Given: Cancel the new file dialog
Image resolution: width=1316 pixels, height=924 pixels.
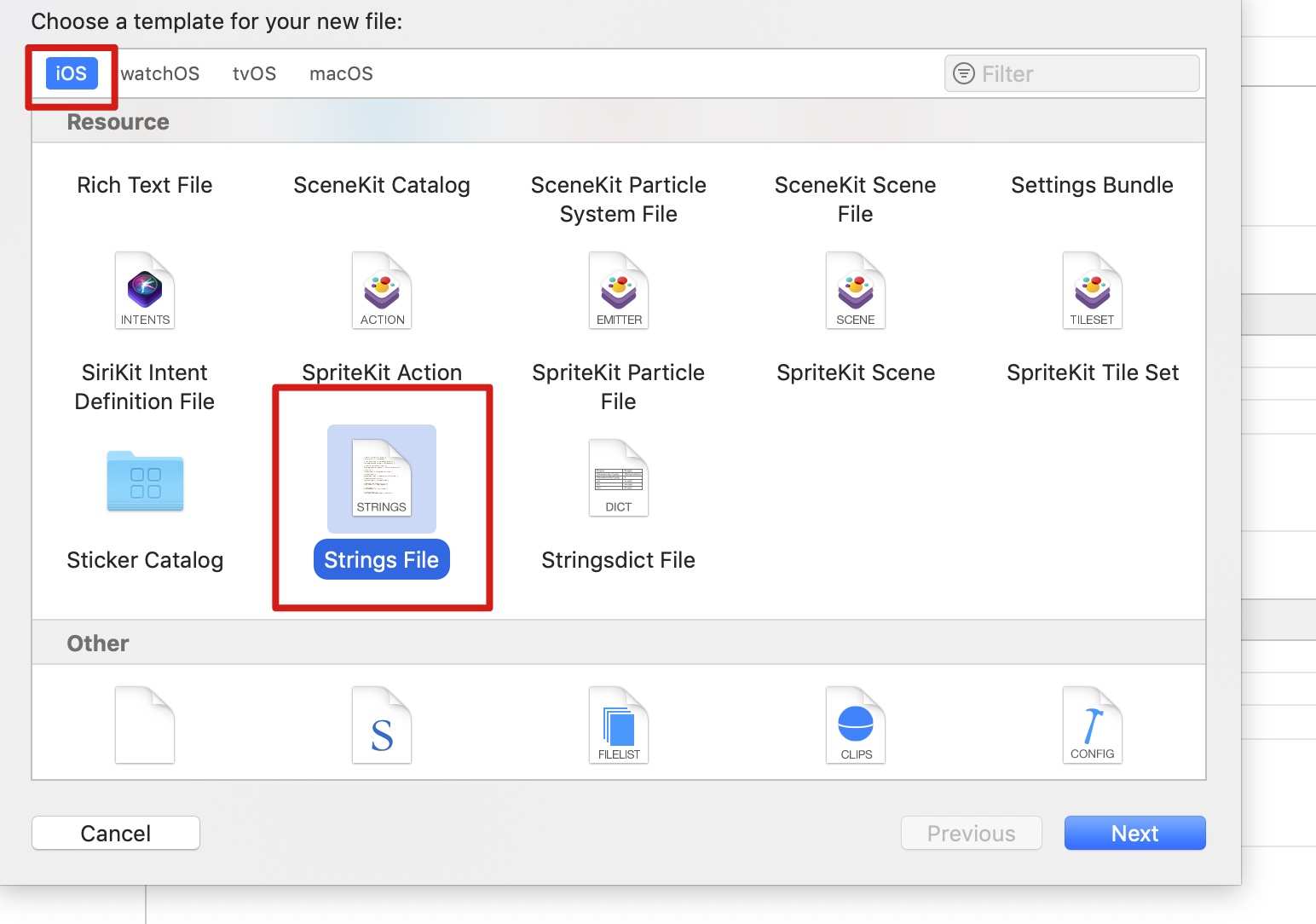Looking at the screenshot, I should [x=116, y=833].
